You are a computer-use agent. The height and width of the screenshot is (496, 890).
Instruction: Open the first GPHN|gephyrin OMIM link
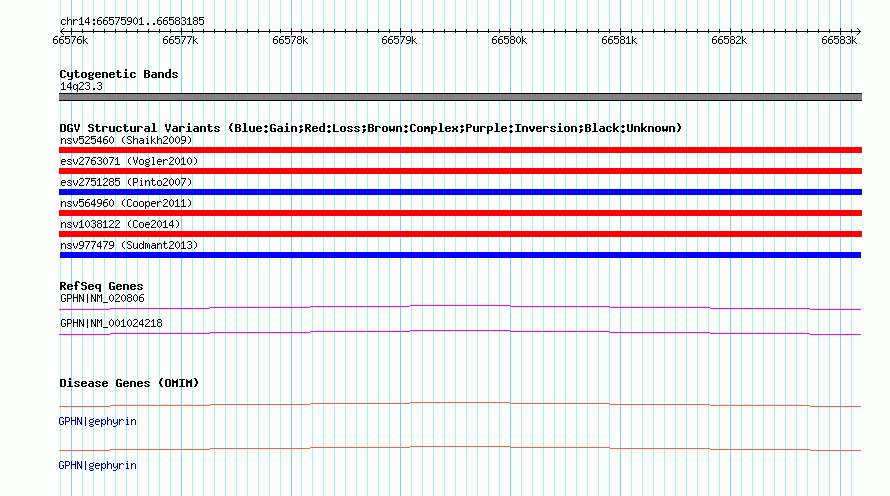pos(98,422)
